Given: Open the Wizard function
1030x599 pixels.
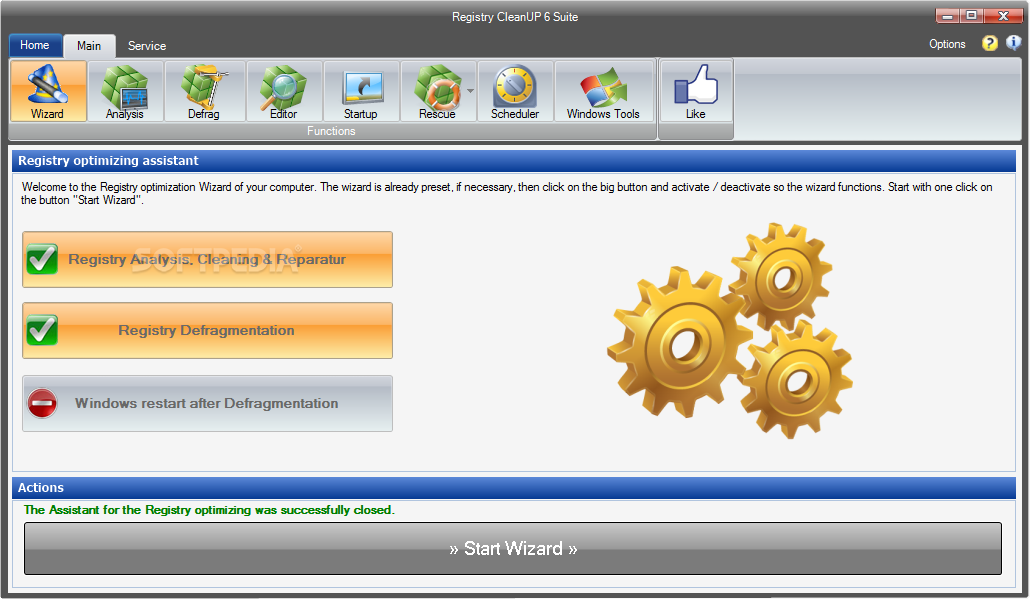Looking at the screenshot, I should [48, 91].
